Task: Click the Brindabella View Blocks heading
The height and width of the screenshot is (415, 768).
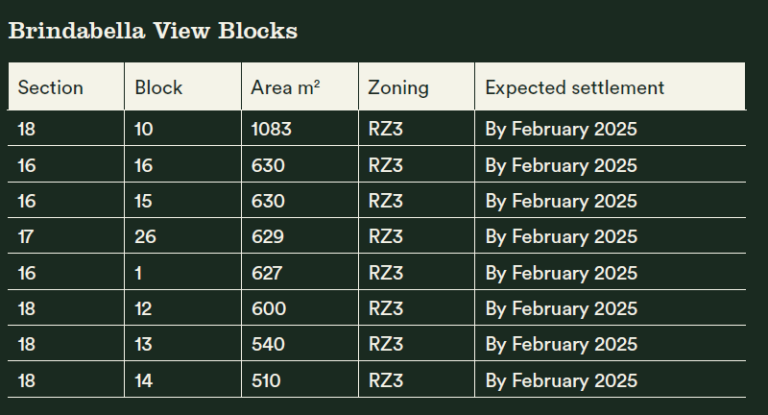Action: point(152,31)
